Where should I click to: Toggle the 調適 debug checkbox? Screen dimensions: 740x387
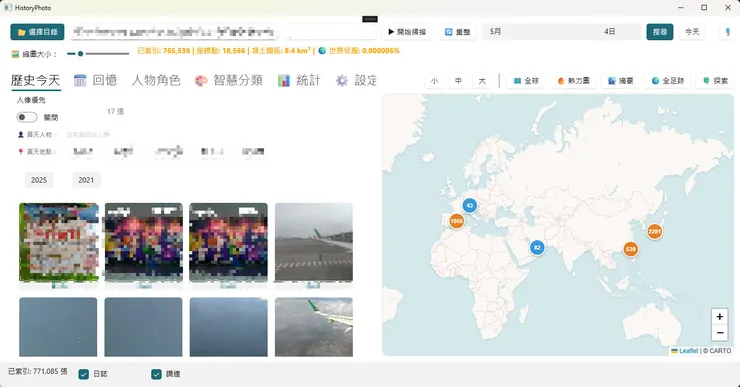tap(156, 374)
